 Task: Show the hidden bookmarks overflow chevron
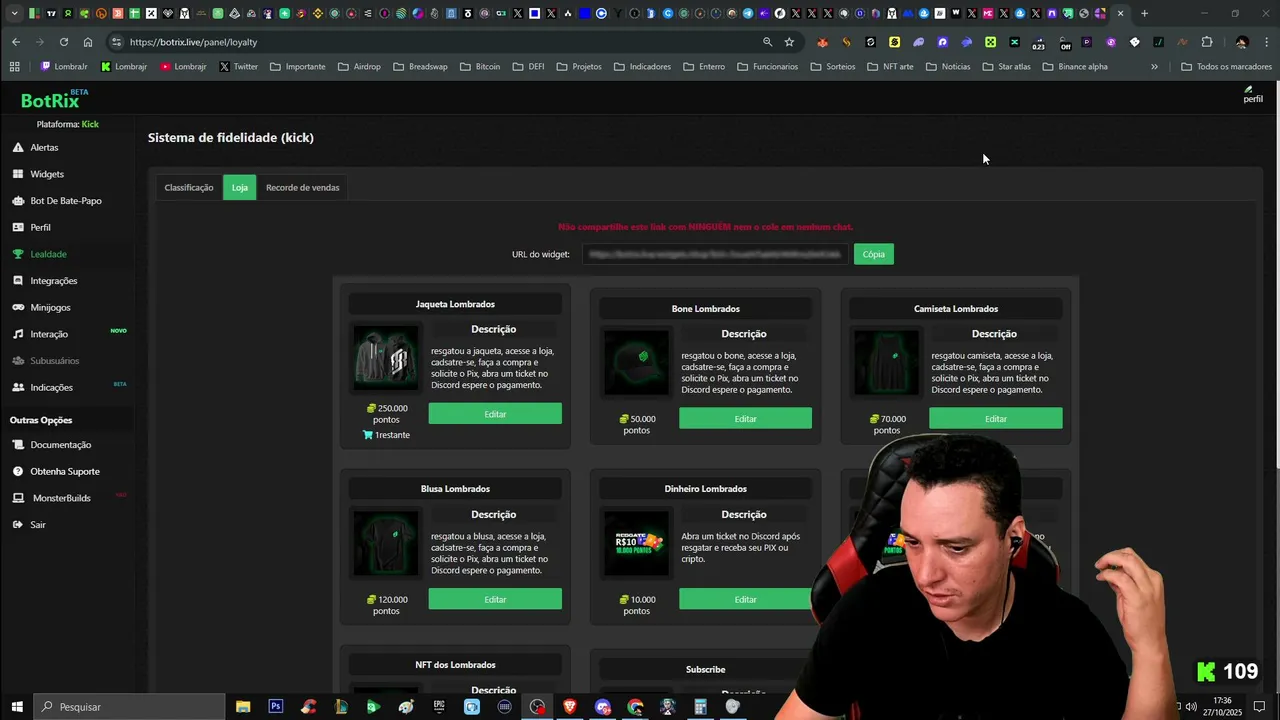pyautogui.click(x=1154, y=67)
